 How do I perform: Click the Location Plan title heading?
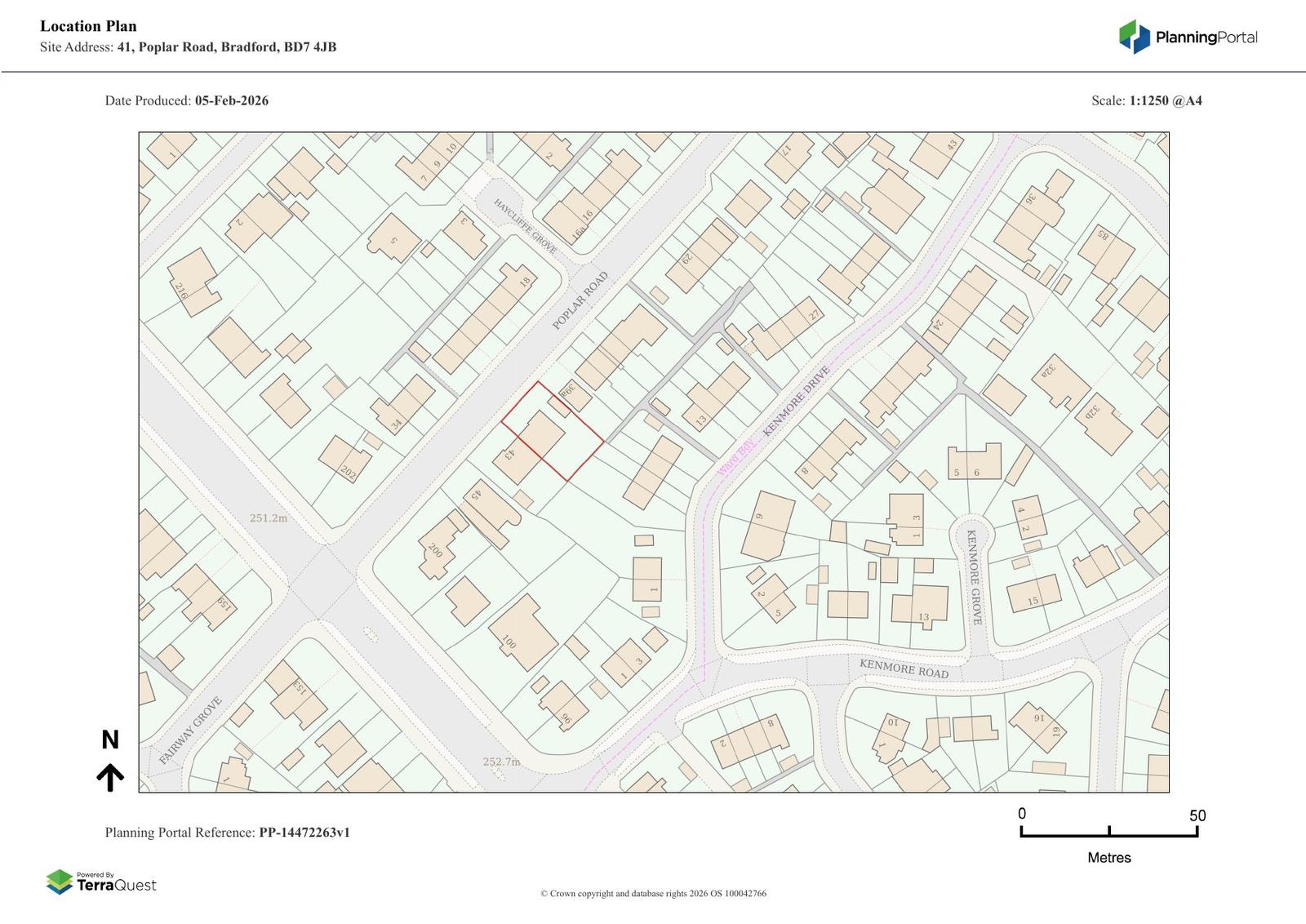(x=88, y=26)
